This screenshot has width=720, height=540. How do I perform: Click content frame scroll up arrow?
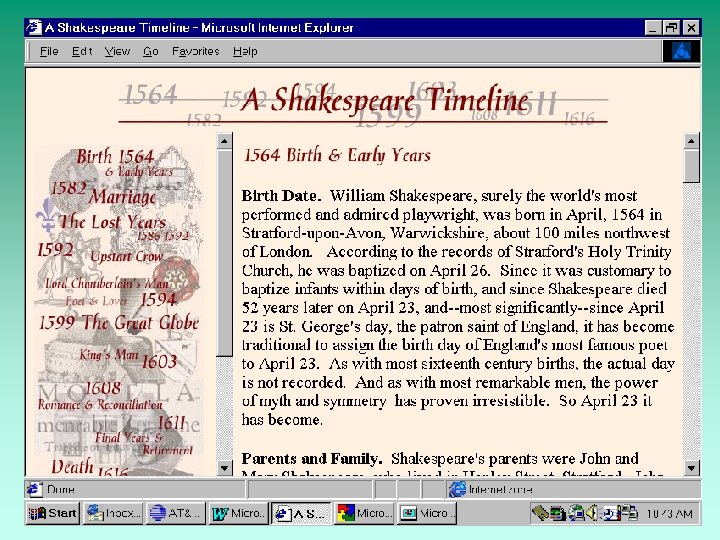pyautogui.click(x=692, y=141)
